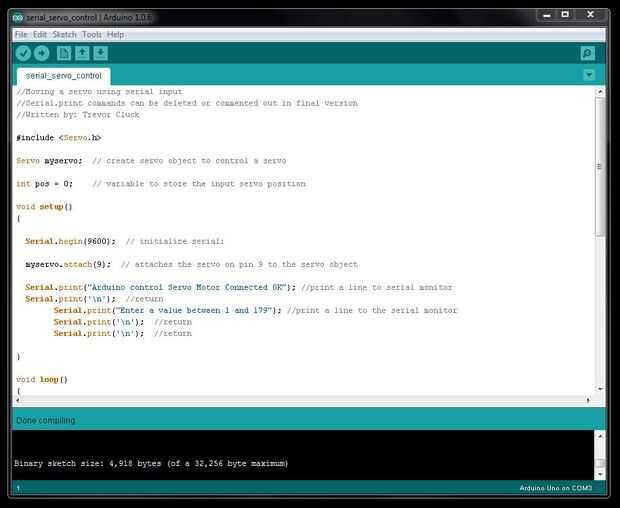Click the '//Moving a servo using serial input' comment
The width and height of the screenshot is (620, 508).
click(x=100, y=92)
